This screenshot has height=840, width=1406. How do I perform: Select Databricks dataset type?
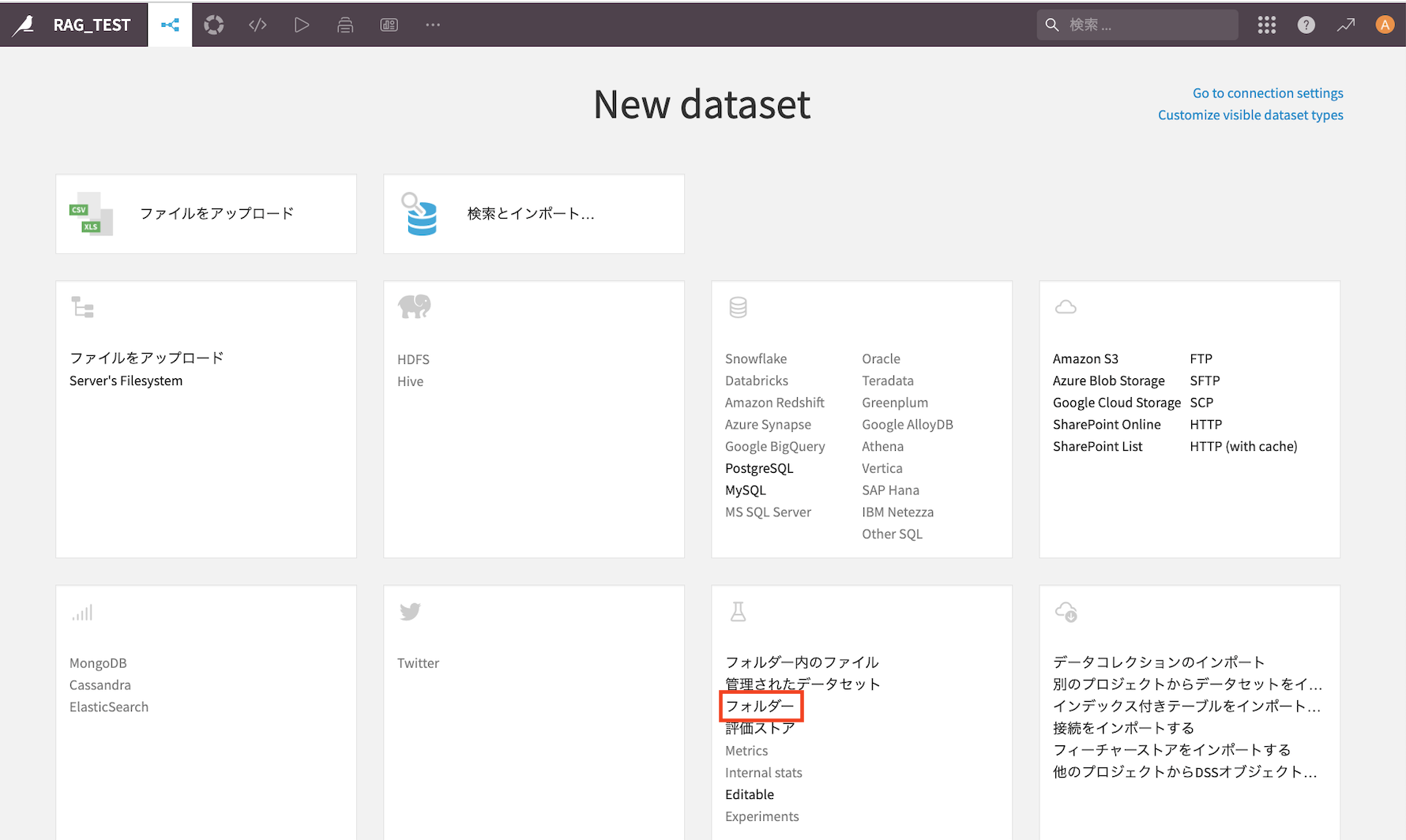757,381
